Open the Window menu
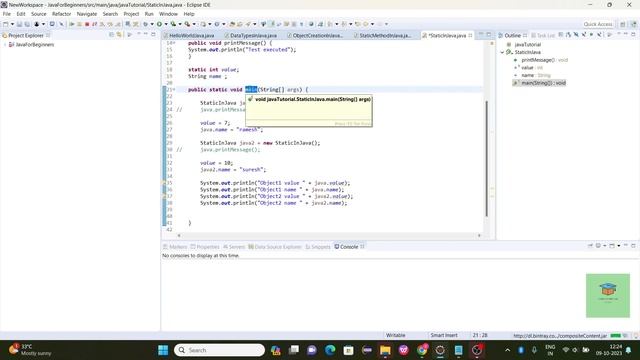The image size is (640, 360). [x=168, y=14]
